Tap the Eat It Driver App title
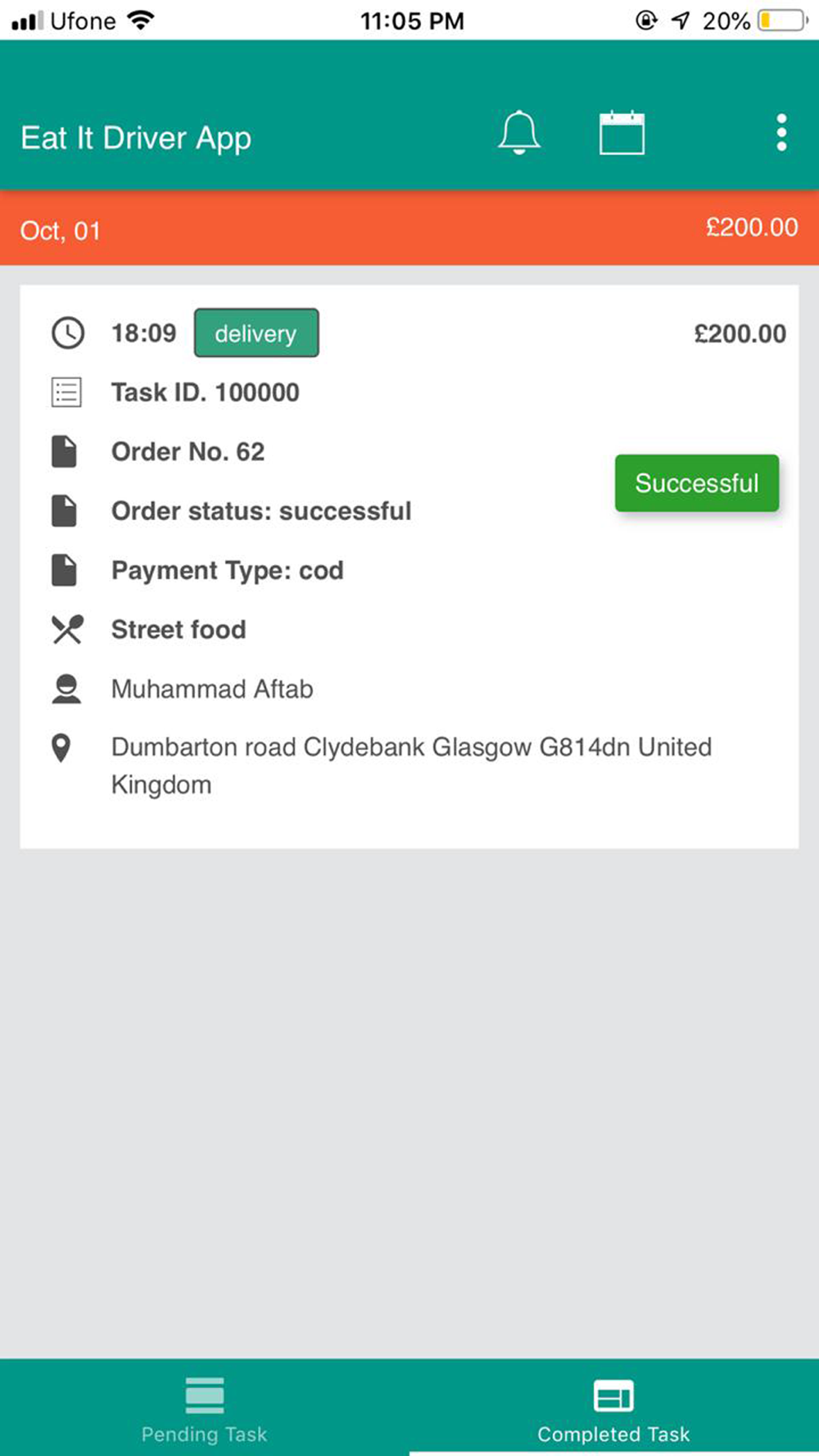819x1456 pixels. 136,138
